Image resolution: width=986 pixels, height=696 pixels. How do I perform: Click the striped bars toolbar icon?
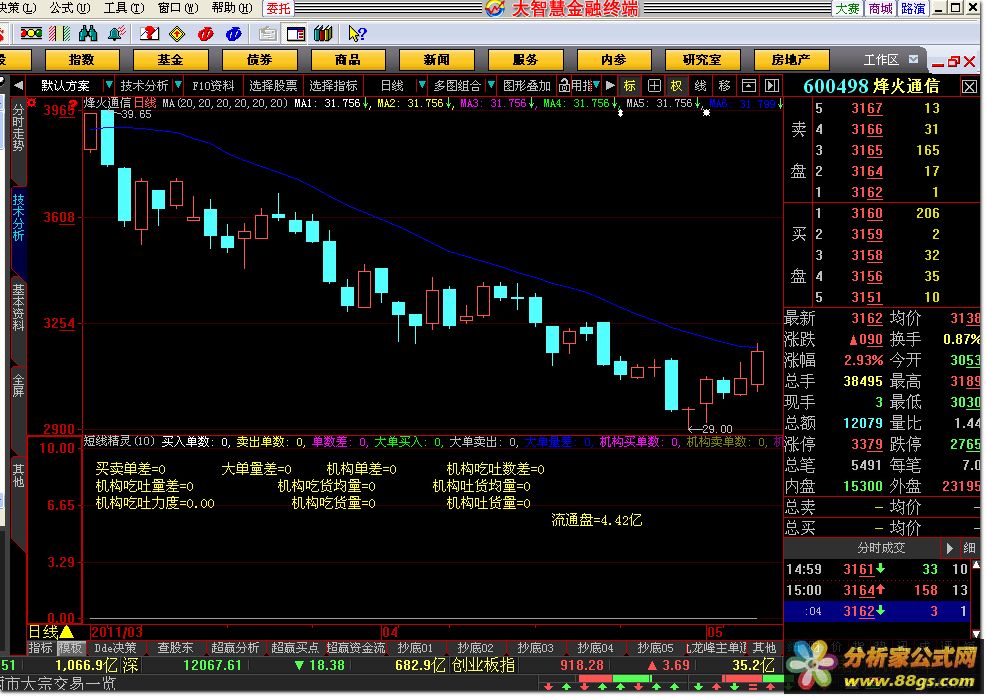coord(60,33)
